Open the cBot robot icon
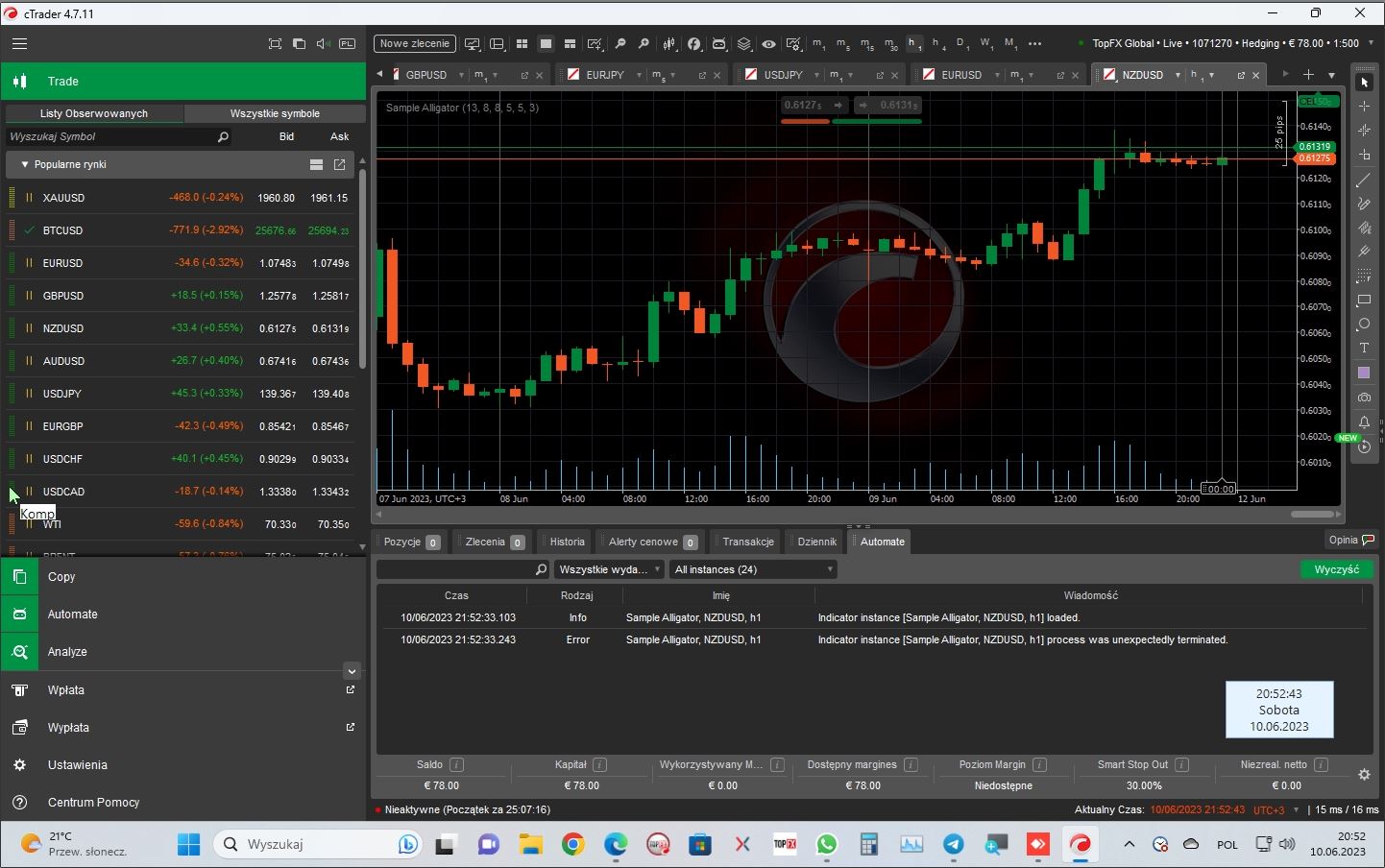1385x868 pixels. [719, 43]
